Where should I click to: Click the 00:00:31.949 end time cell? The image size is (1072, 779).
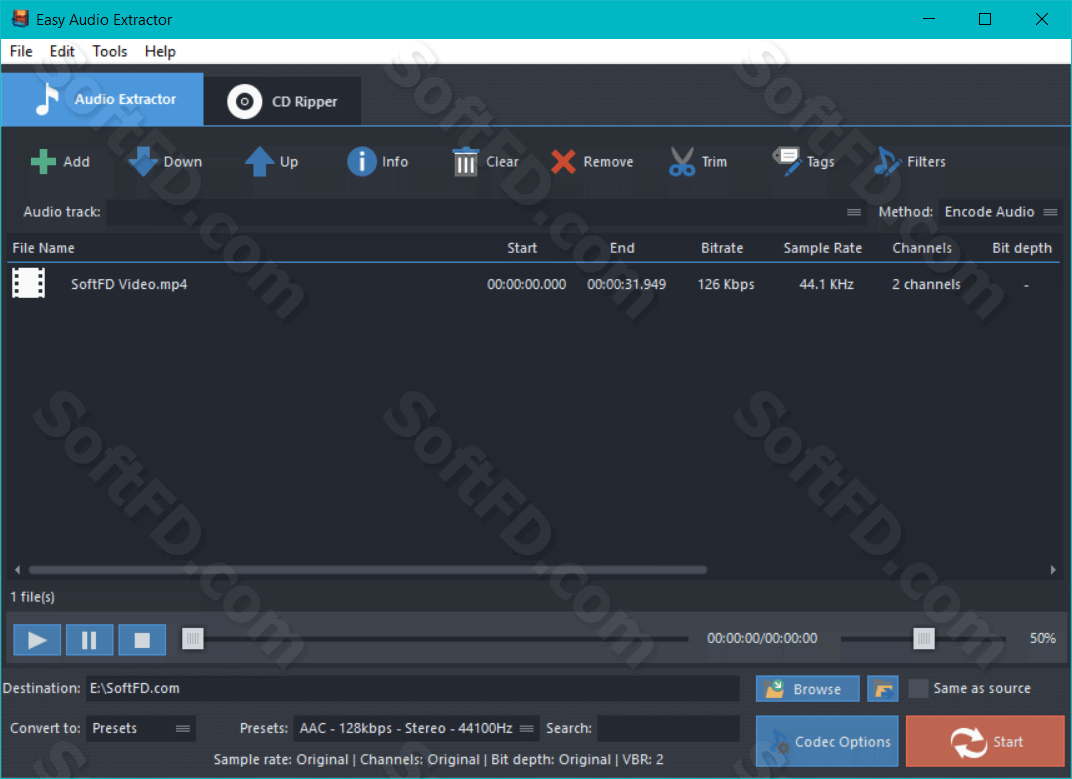(626, 285)
